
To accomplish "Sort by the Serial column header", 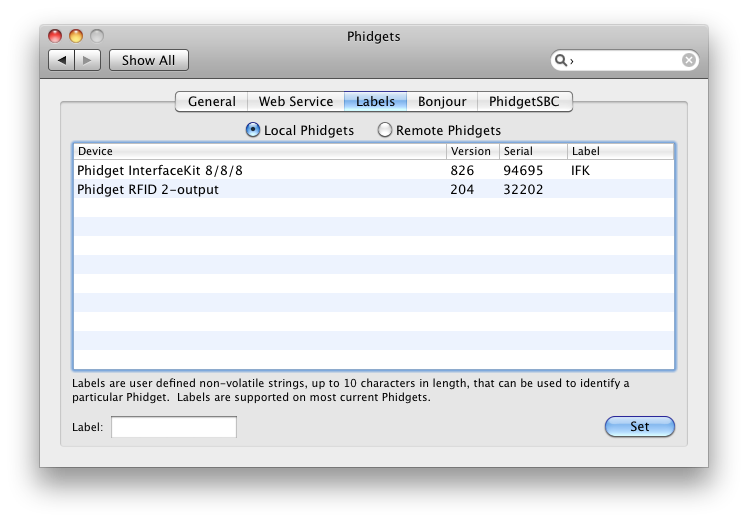I will pyautogui.click(x=533, y=151).
